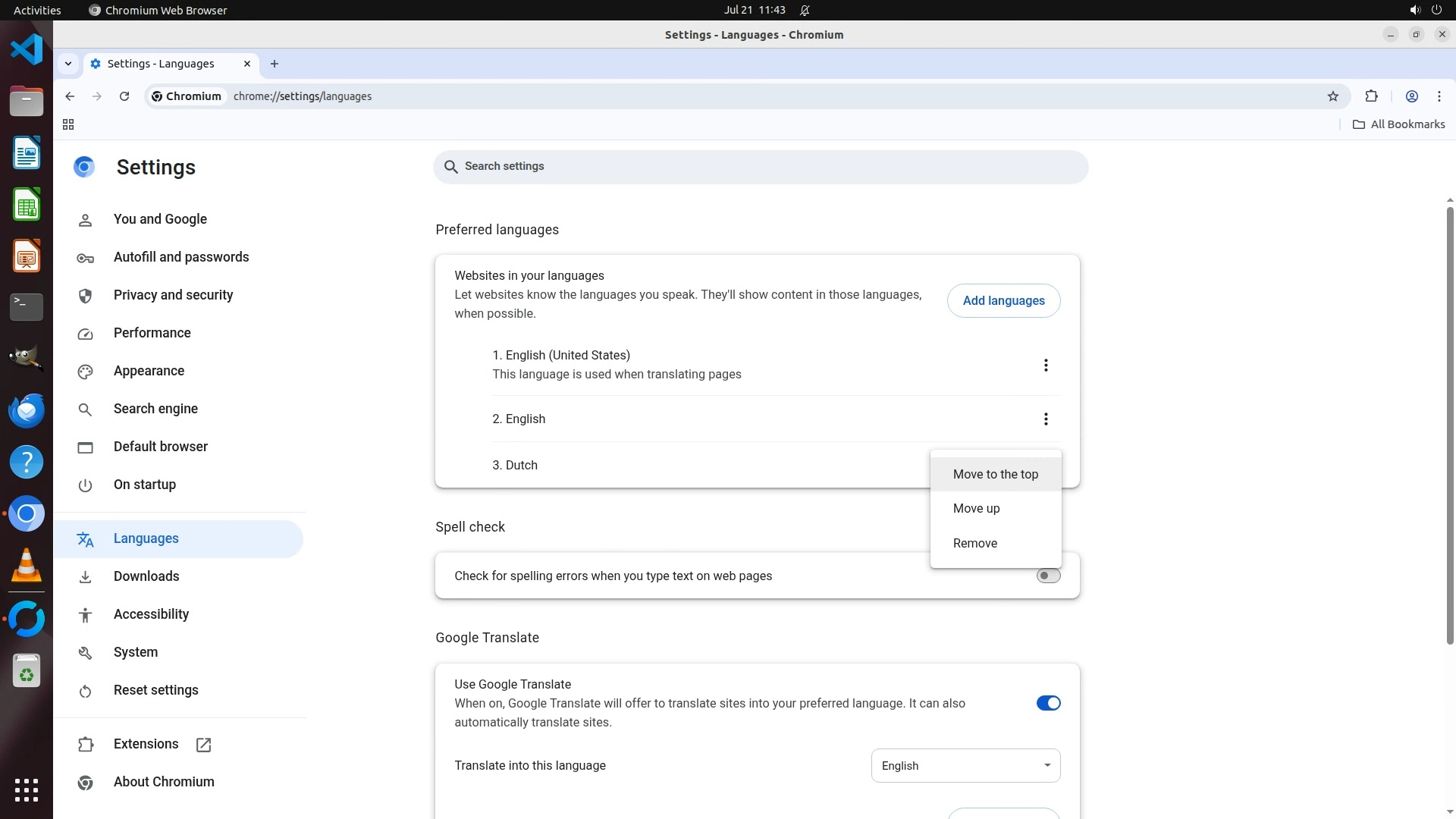This screenshot has height=819, width=1456.
Task: Open the new tab plus button
Action: (x=275, y=64)
